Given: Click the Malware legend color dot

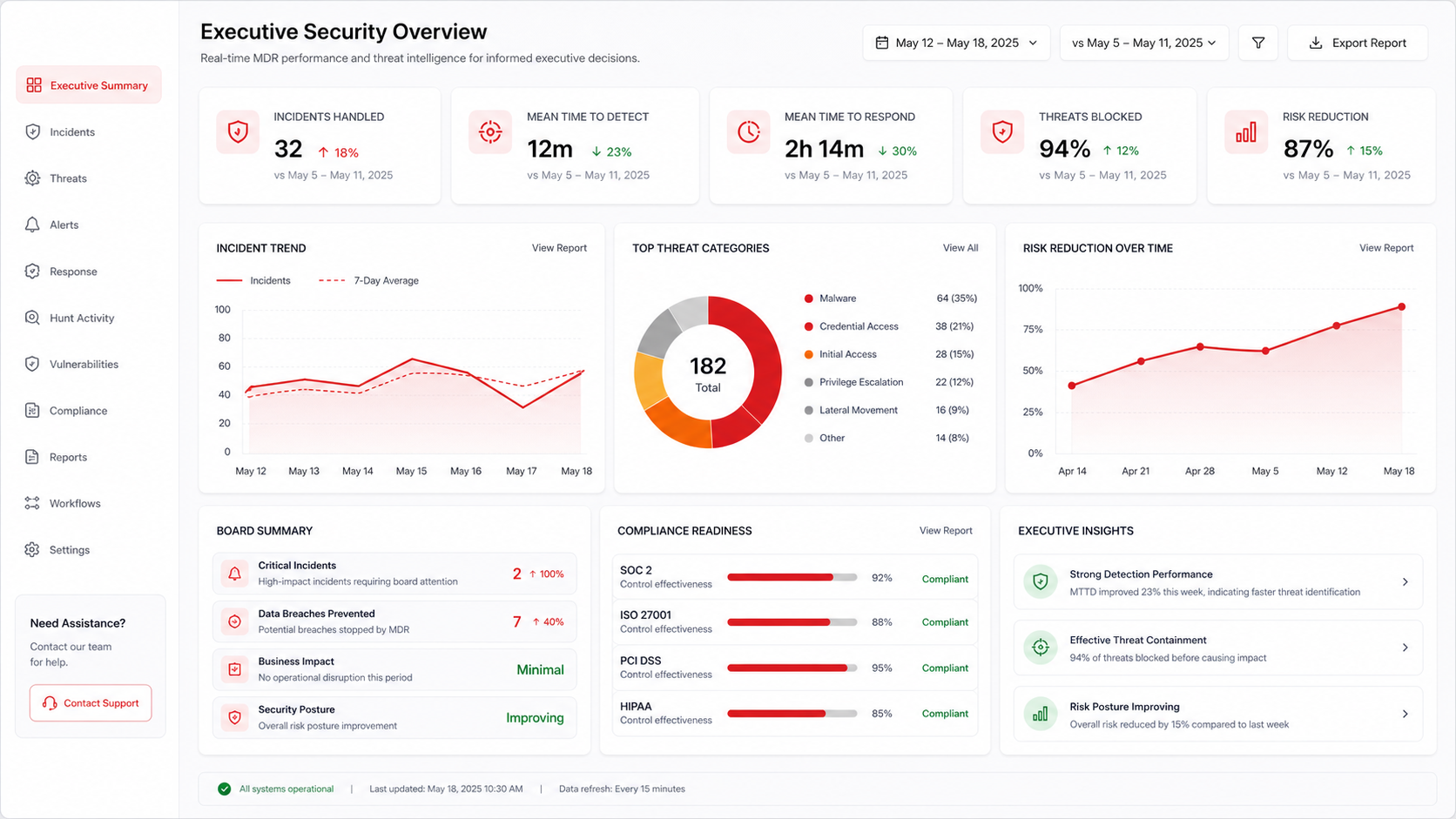Looking at the screenshot, I should point(809,299).
